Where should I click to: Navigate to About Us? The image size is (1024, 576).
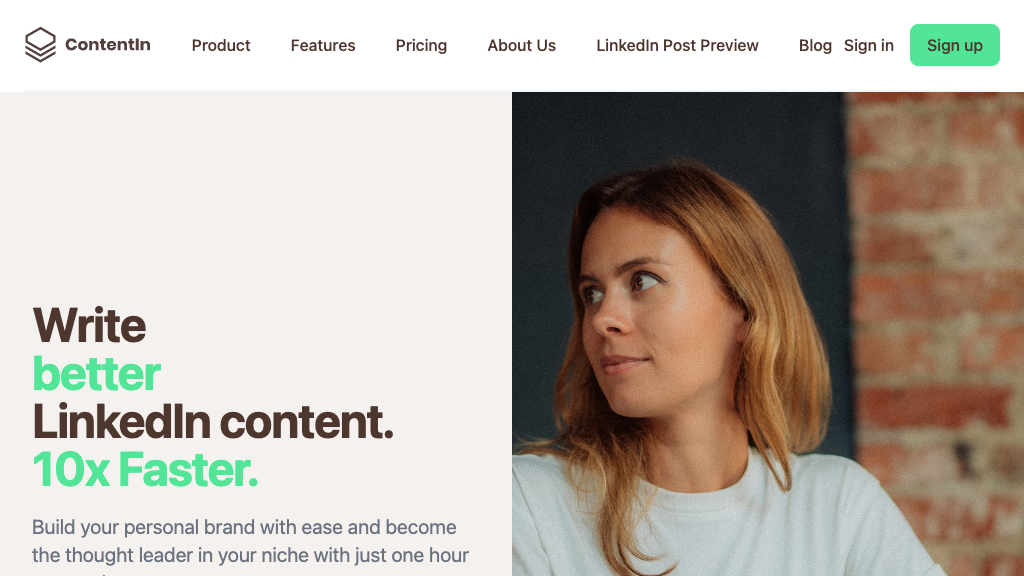521,45
